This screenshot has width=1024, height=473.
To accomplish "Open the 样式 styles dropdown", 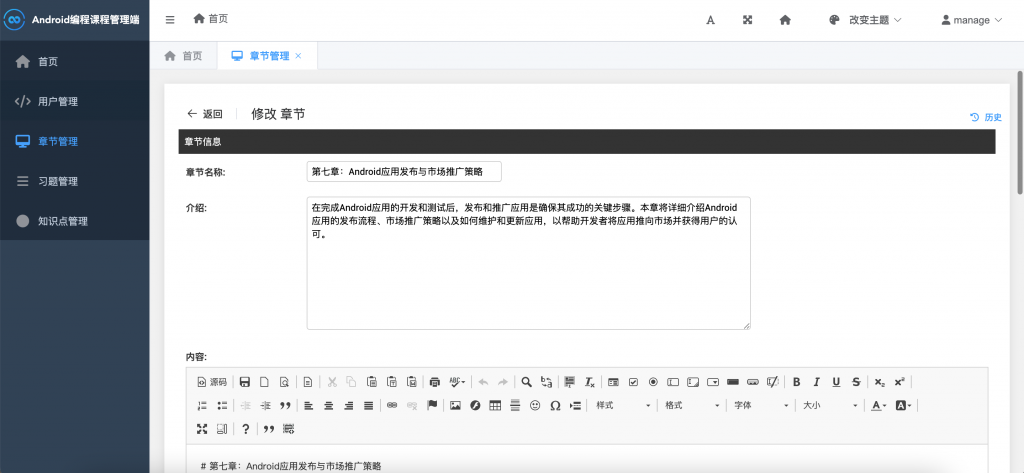I will coord(623,406).
